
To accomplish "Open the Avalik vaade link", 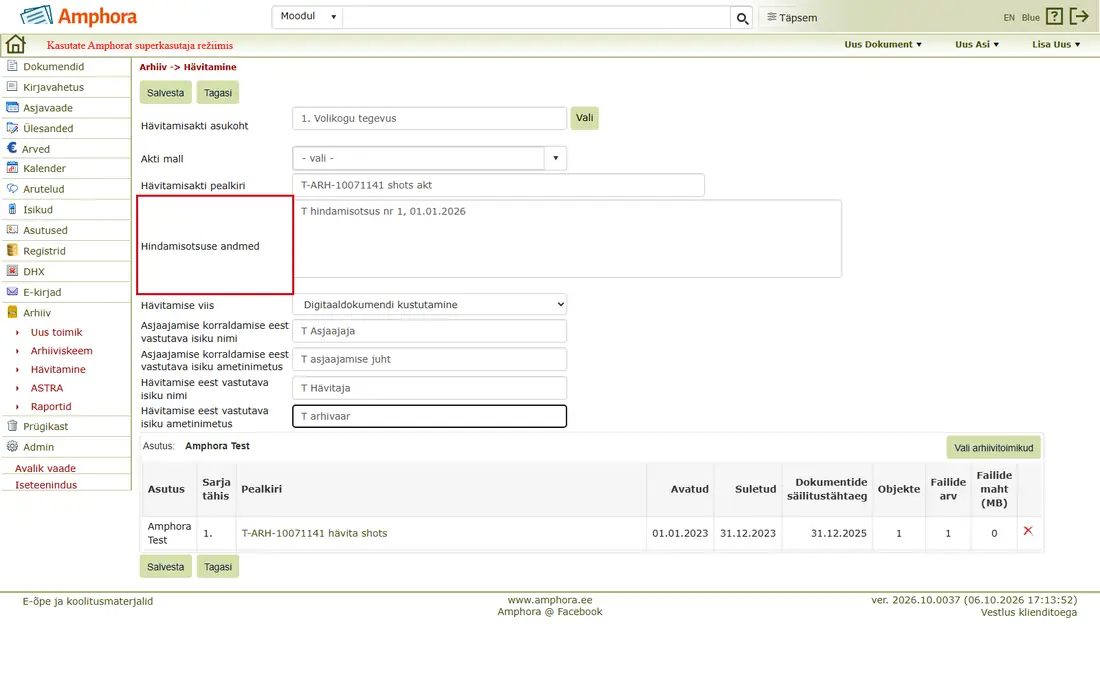I will [x=46, y=468].
